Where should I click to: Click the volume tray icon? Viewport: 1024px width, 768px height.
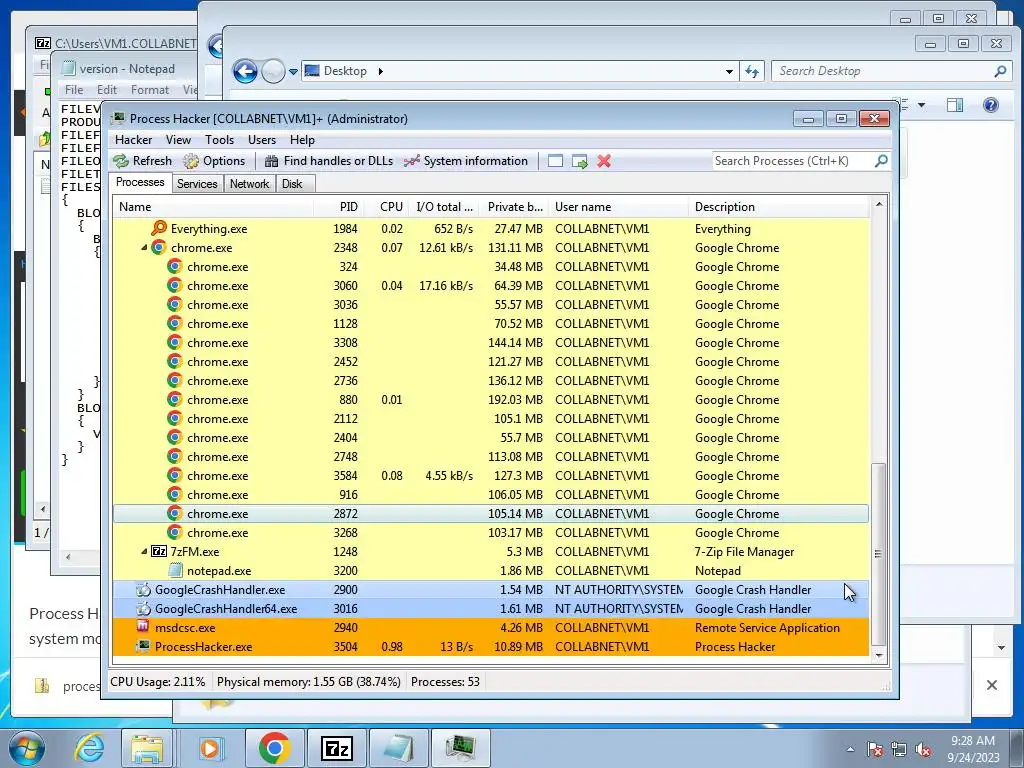[x=923, y=749]
